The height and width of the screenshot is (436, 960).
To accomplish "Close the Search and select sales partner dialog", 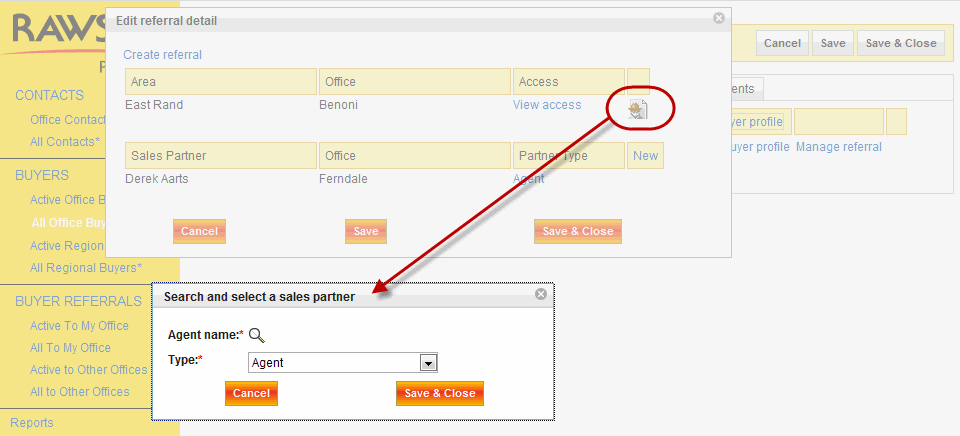I will coord(541,295).
